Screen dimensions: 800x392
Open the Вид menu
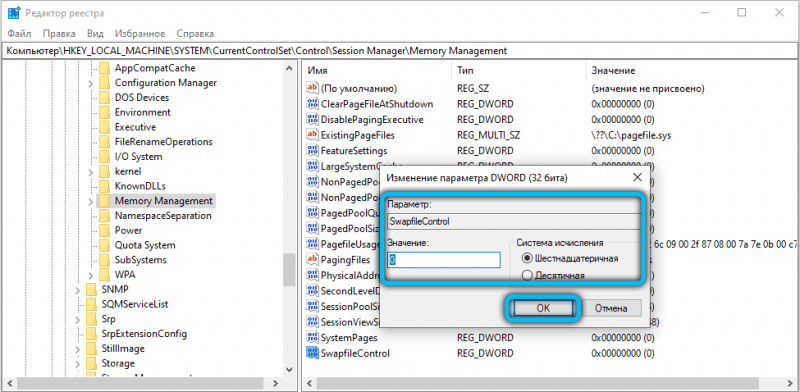click(95, 34)
